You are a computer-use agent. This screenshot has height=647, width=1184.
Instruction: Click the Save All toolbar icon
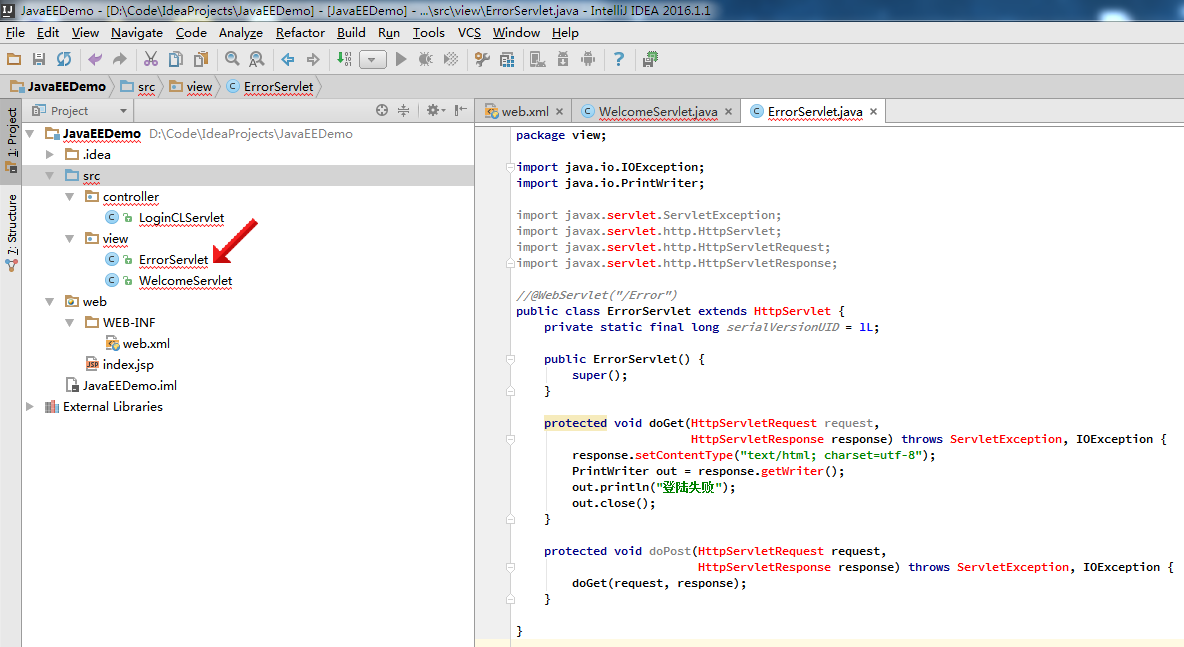pyautogui.click(x=39, y=59)
